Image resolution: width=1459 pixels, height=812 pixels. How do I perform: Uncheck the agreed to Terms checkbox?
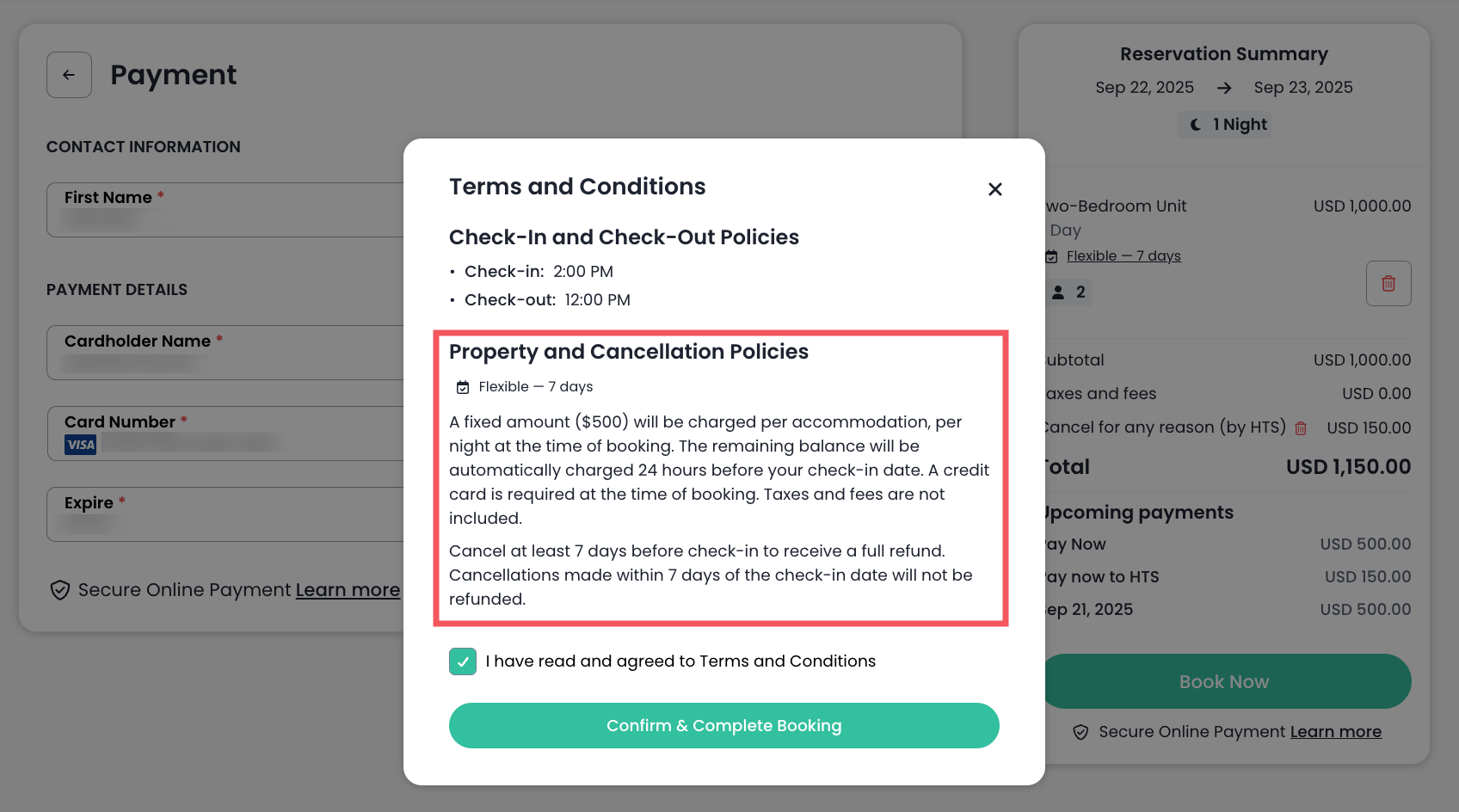463,661
